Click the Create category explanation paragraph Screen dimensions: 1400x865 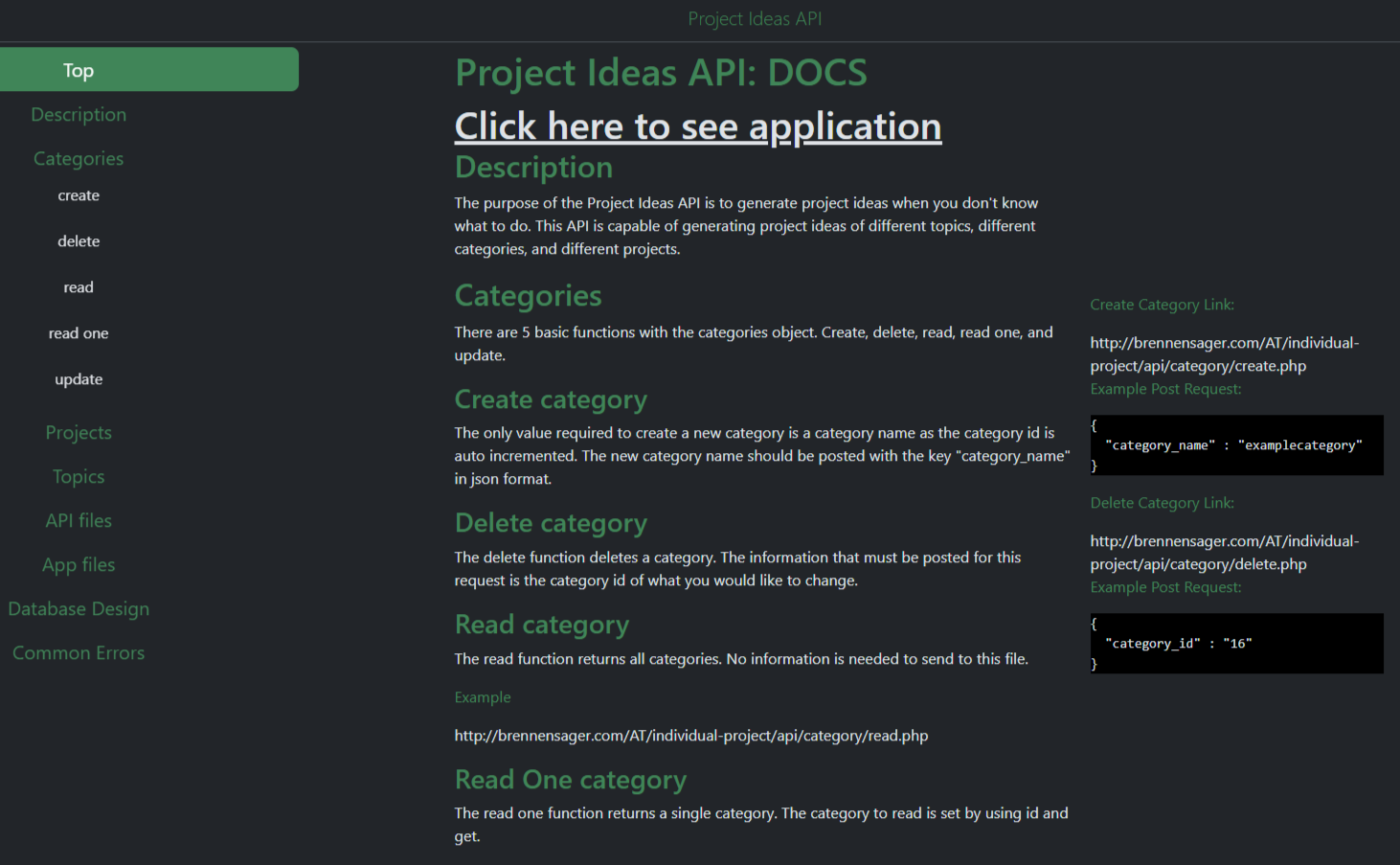[762, 456]
